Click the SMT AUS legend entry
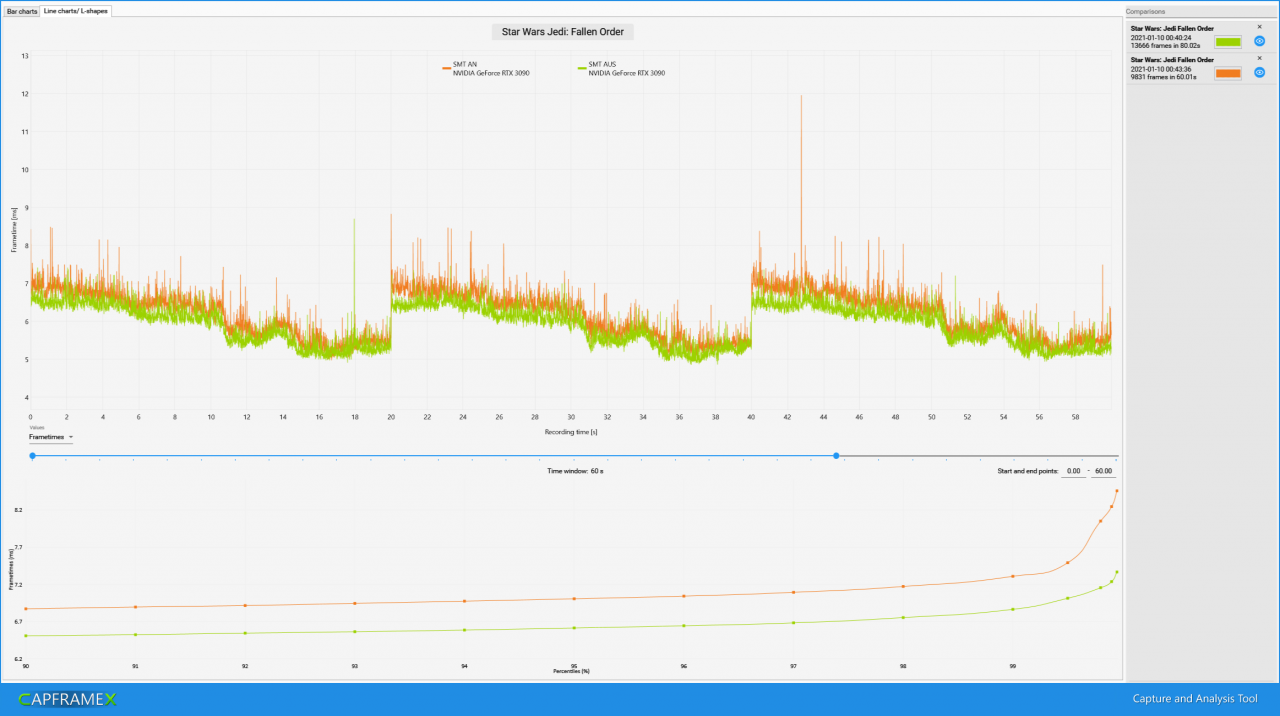Viewport: 1280px width, 716px height. 622,69
